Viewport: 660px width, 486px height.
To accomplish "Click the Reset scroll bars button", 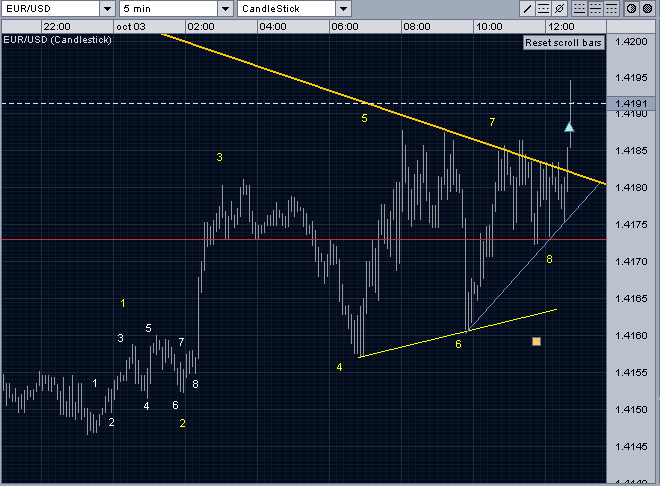I will [564, 43].
